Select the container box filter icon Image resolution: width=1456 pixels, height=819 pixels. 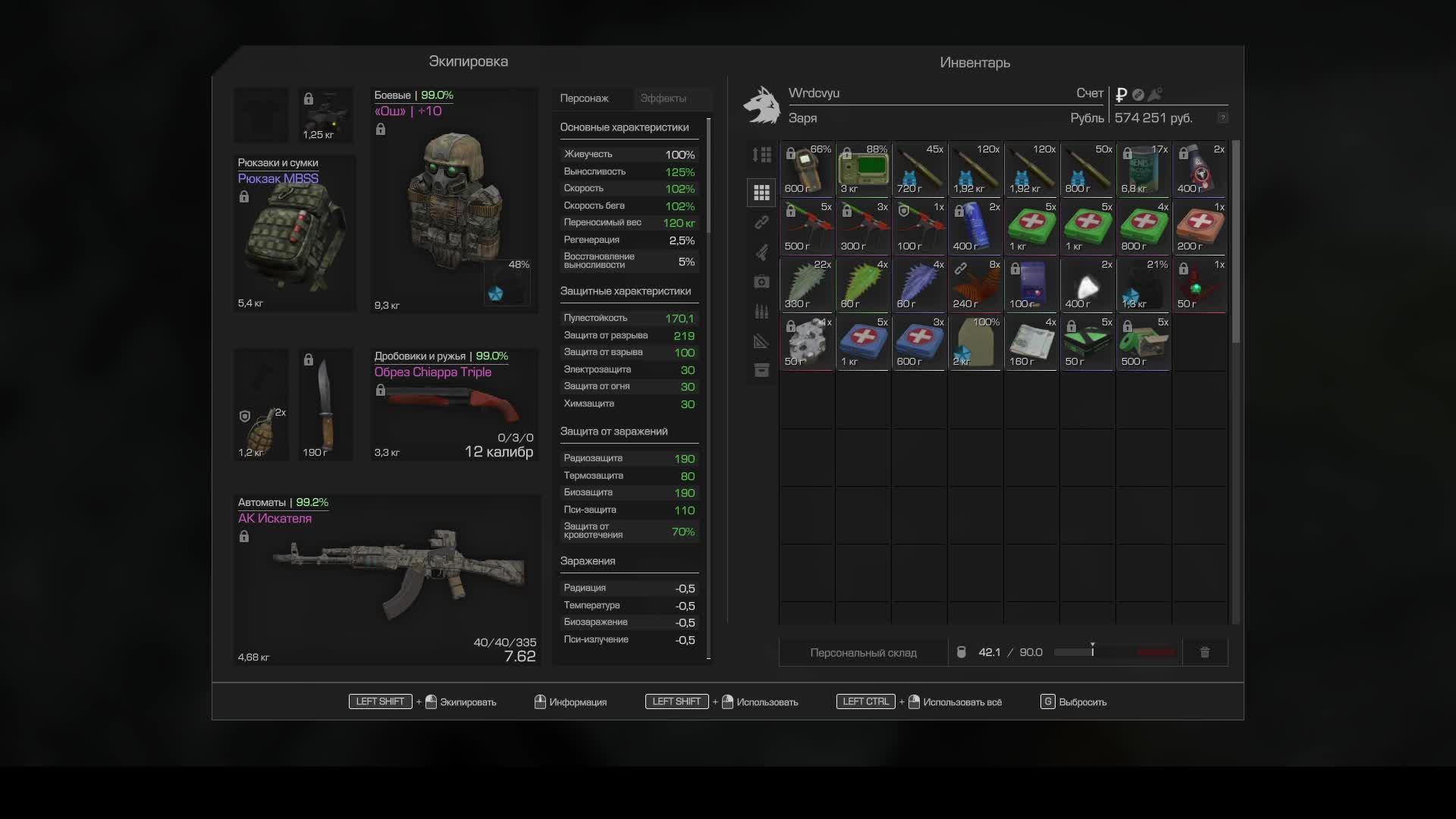tap(761, 370)
